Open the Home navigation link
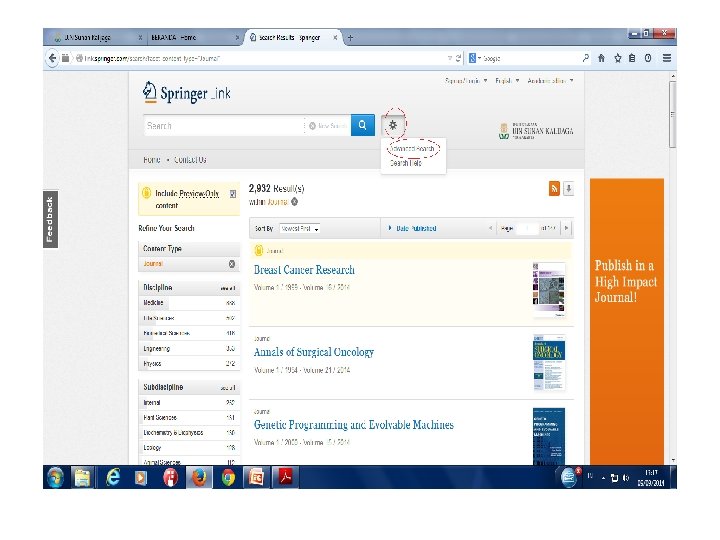The height and width of the screenshot is (540, 720). 152,160
